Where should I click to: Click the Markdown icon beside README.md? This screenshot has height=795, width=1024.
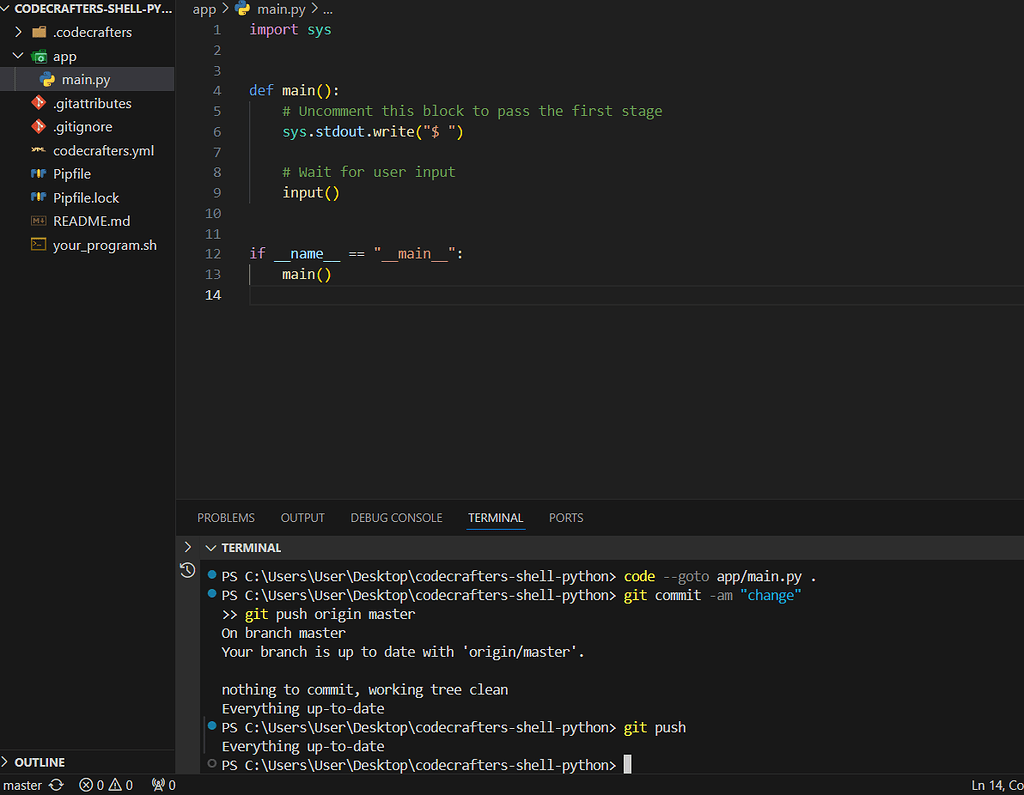coord(38,221)
